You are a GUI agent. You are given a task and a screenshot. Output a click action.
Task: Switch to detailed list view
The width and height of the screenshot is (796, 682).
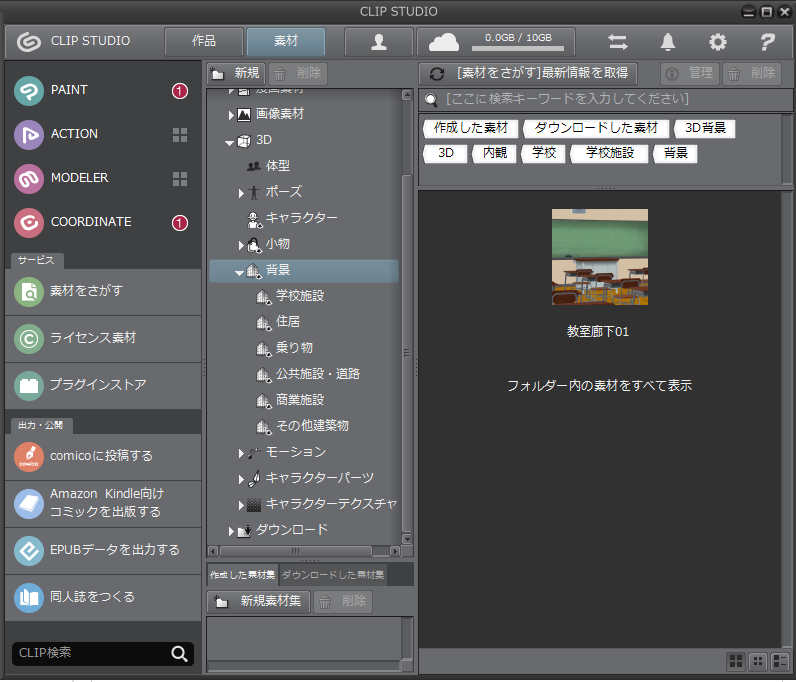coord(780,661)
